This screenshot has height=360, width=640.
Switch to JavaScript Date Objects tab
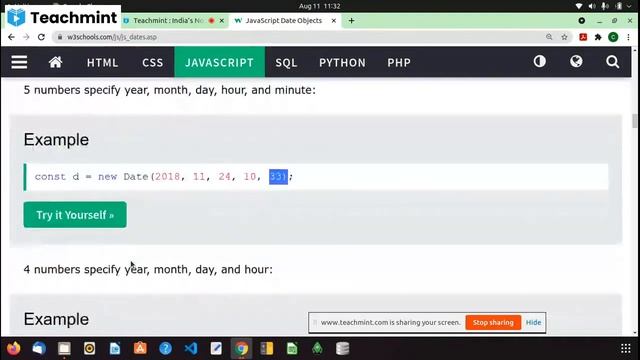[284, 20]
